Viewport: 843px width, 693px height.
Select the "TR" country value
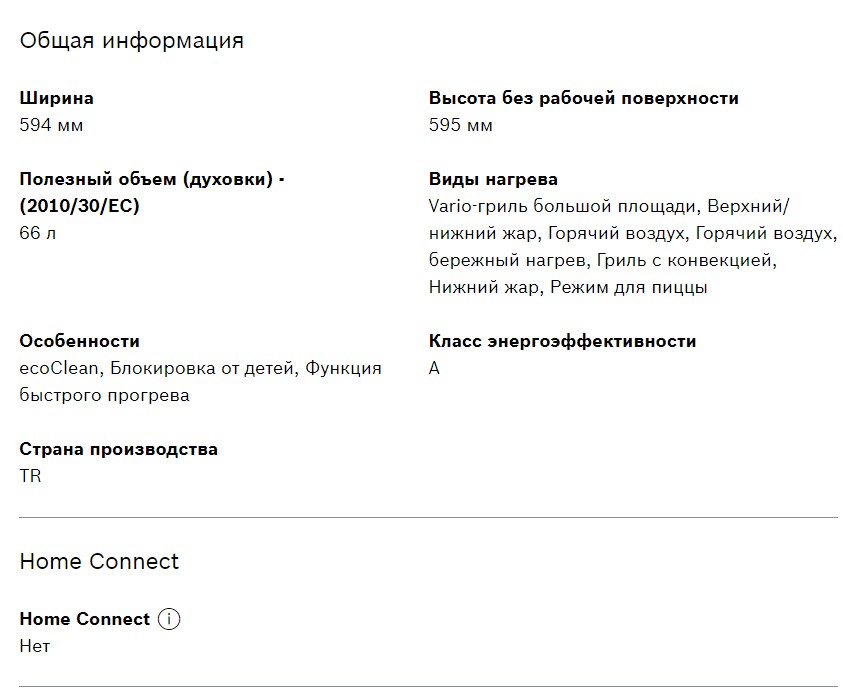pyautogui.click(x=31, y=476)
